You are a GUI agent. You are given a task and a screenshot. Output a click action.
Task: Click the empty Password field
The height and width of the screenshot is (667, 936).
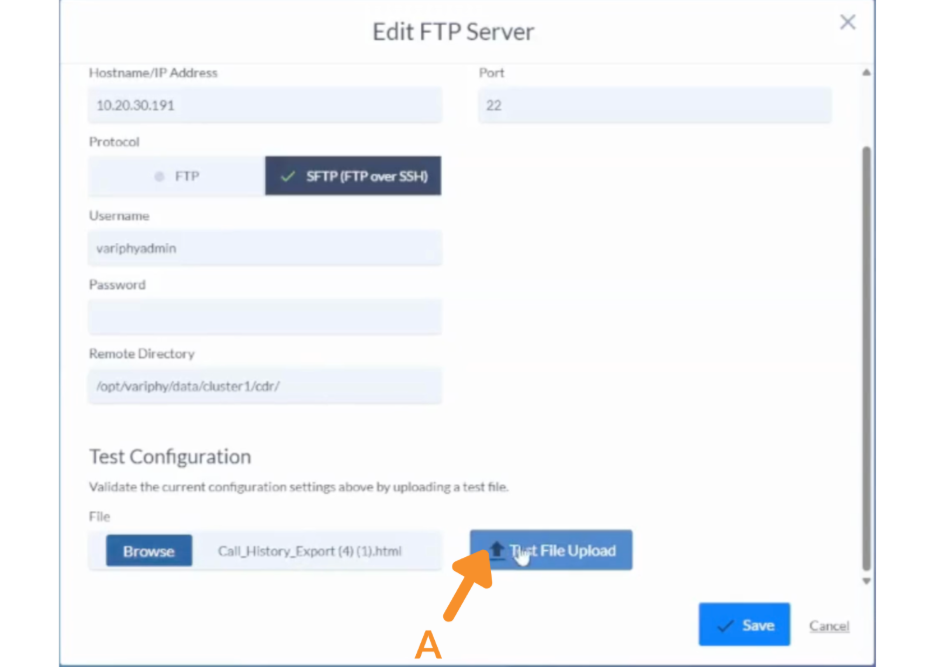(265, 317)
